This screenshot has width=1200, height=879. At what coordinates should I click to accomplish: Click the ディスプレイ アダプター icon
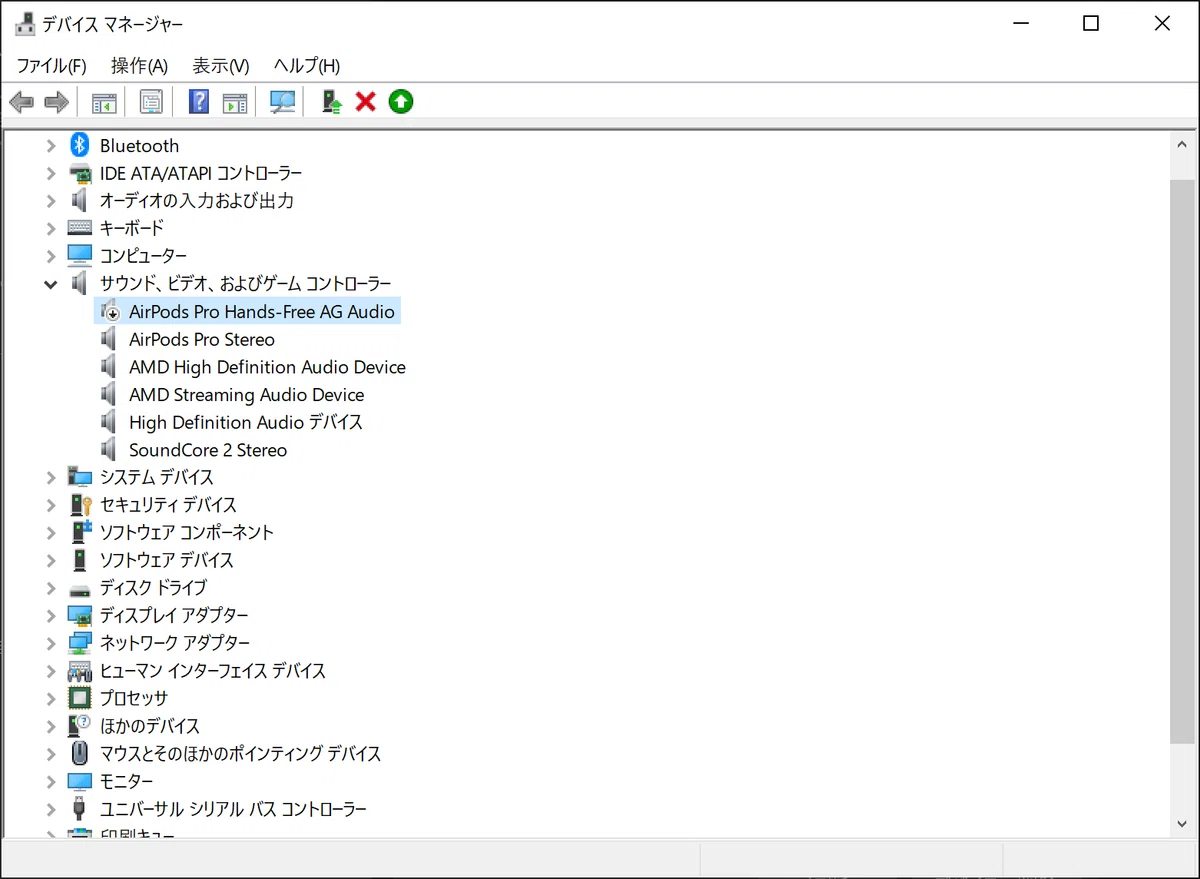point(80,615)
